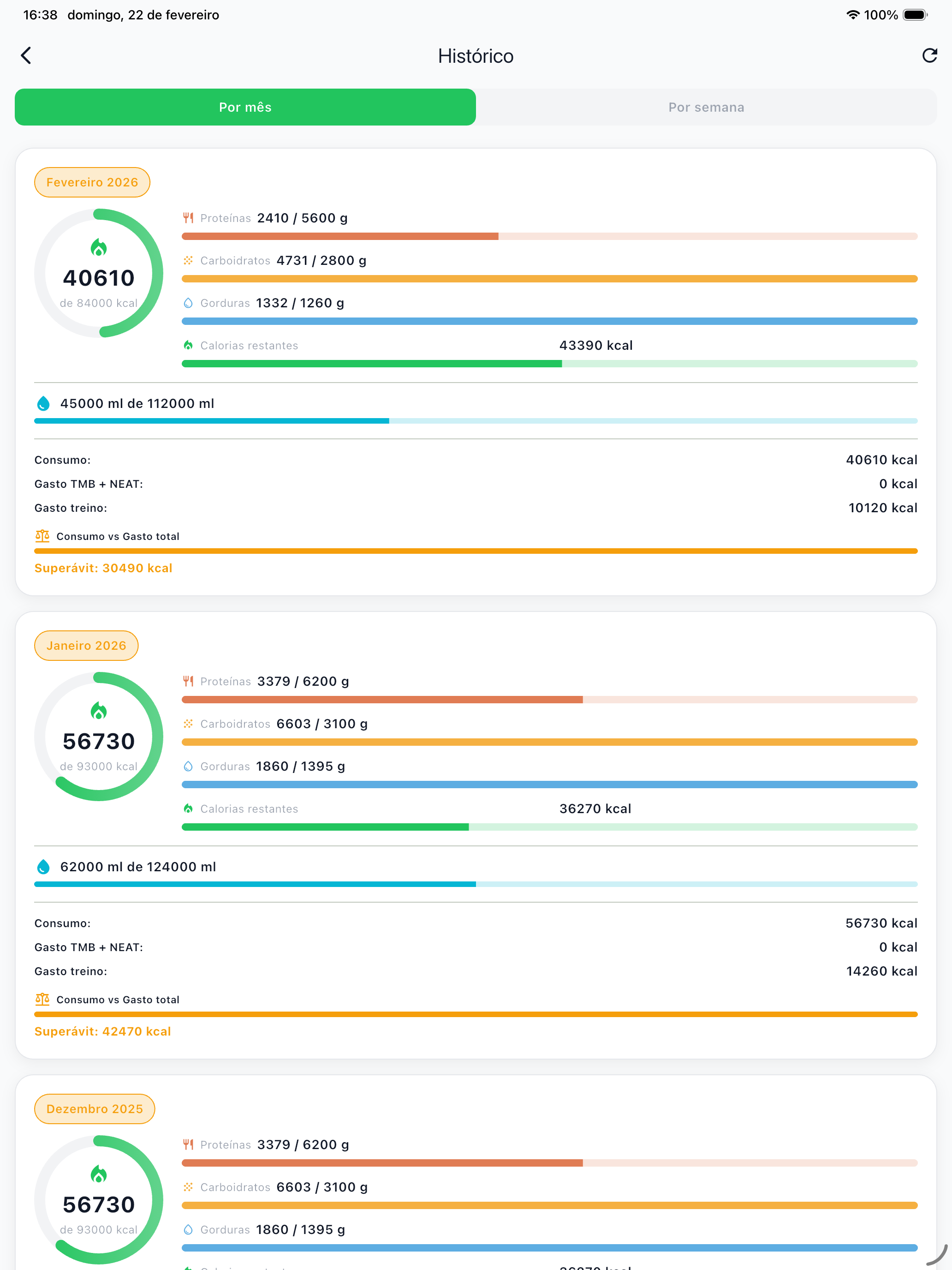Select Consumo value 40610 kcal in Fevereiro card

[882, 460]
